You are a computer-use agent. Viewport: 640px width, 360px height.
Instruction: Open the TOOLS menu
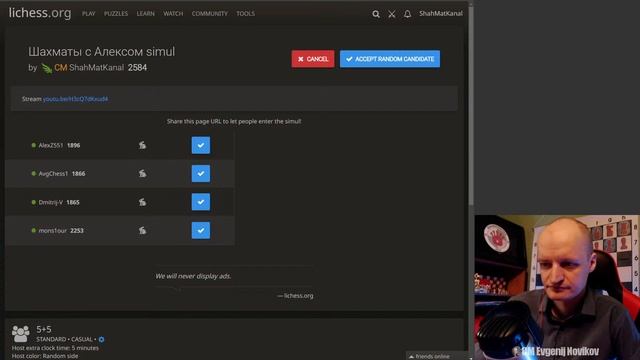click(x=245, y=13)
